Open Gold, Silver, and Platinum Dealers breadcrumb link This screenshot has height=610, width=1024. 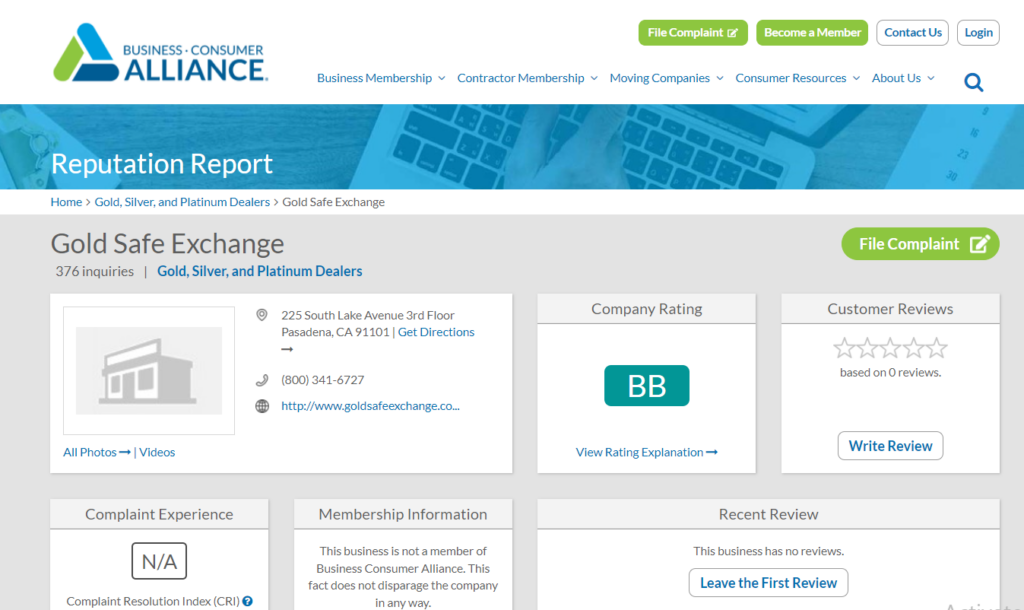182,202
